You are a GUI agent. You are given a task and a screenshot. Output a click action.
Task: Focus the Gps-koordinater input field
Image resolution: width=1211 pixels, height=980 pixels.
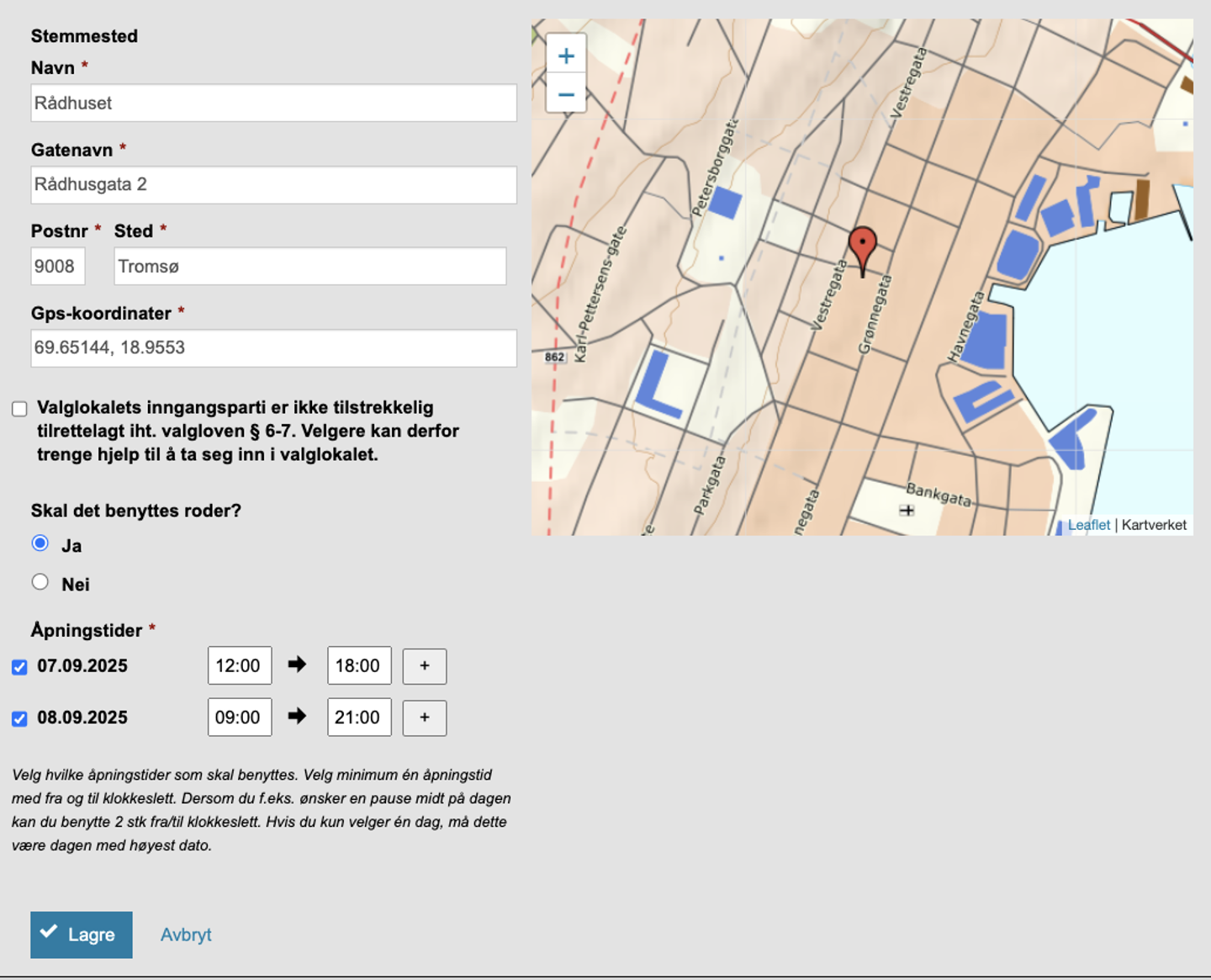point(273,347)
